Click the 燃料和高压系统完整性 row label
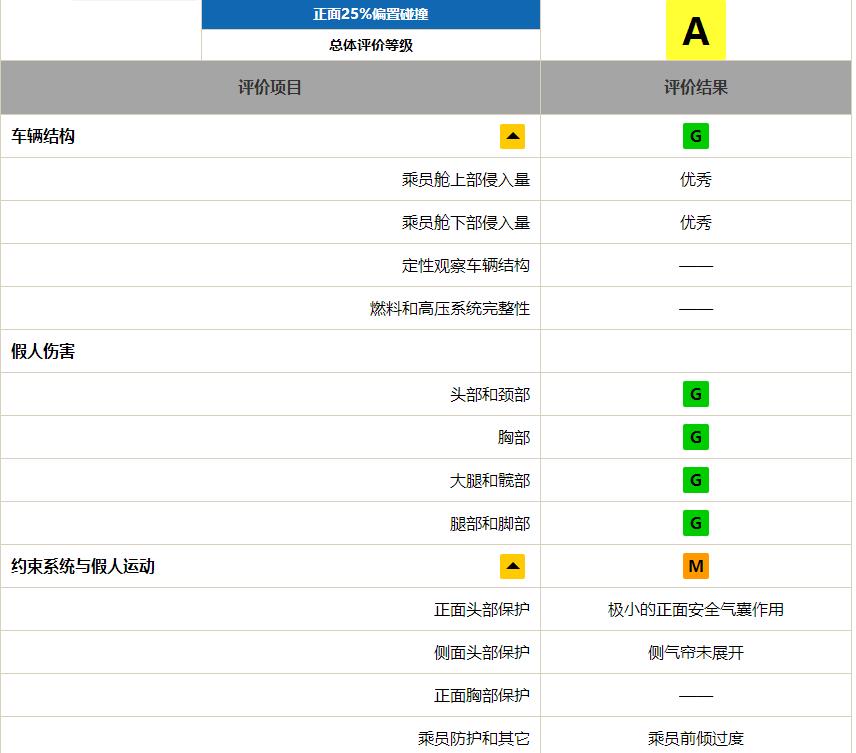856x753 pixels. [450, 309]
